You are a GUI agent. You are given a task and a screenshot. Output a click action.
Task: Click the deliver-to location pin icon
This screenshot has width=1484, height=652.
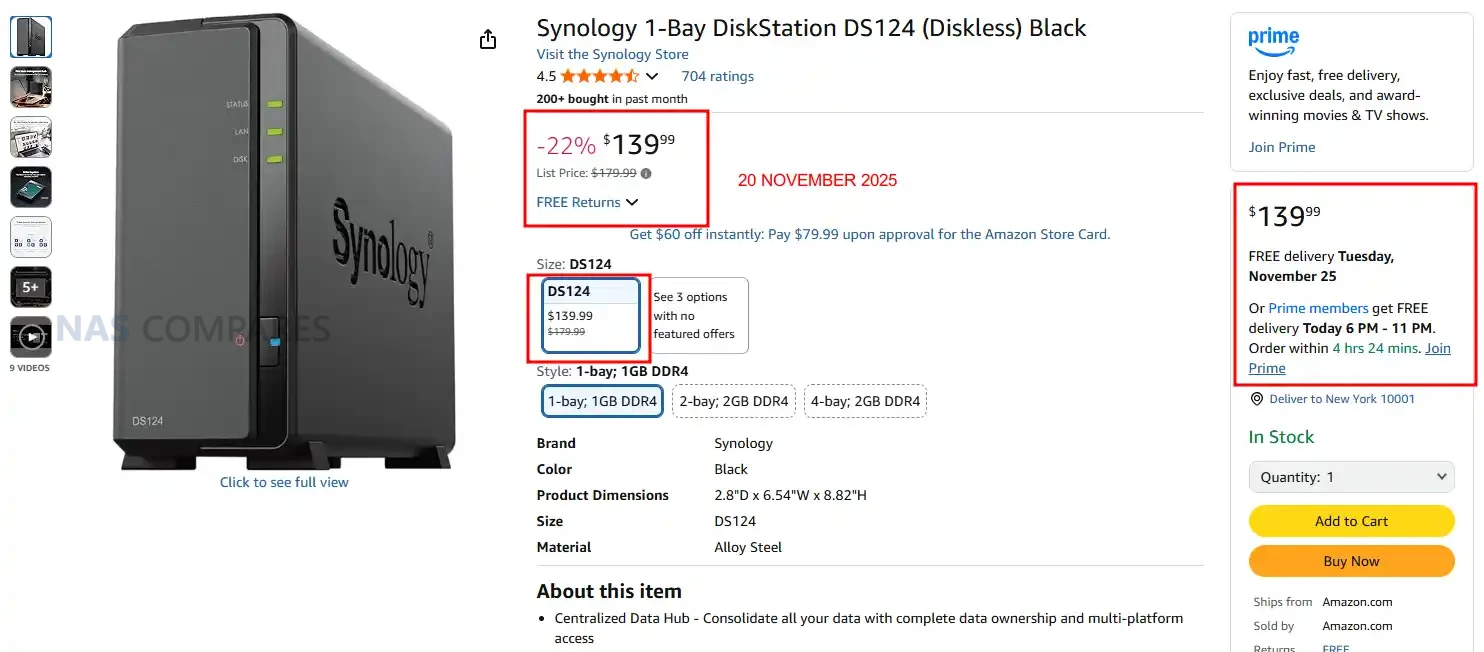pyautogui.click(x=1257, y=399)
